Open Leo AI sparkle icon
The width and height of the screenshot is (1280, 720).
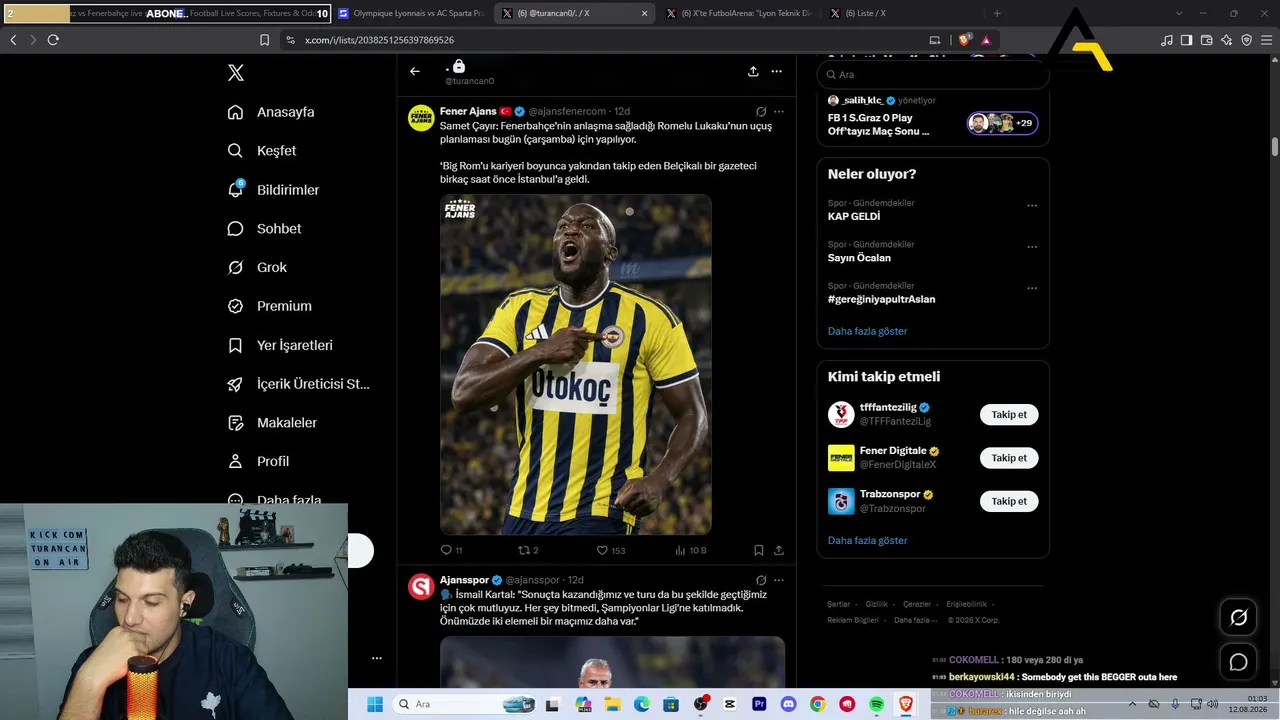pos(1226,40)
